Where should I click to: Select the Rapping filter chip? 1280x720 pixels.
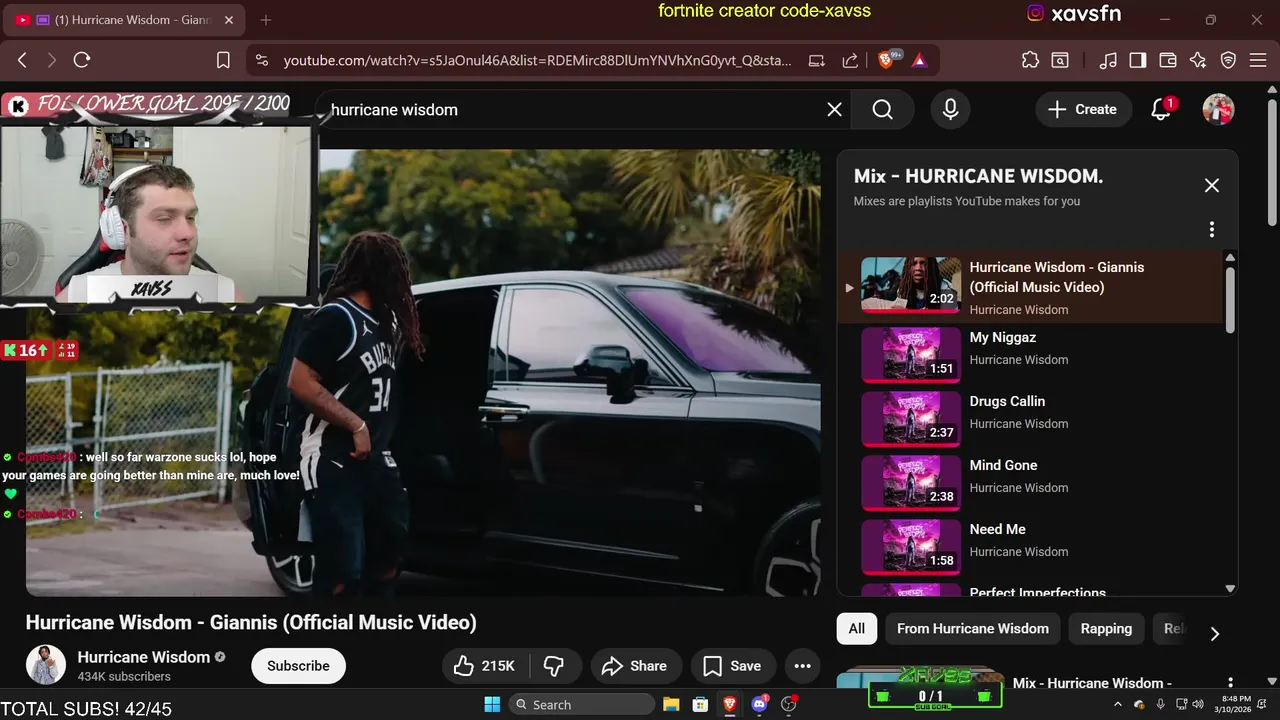coord(1106,629)
